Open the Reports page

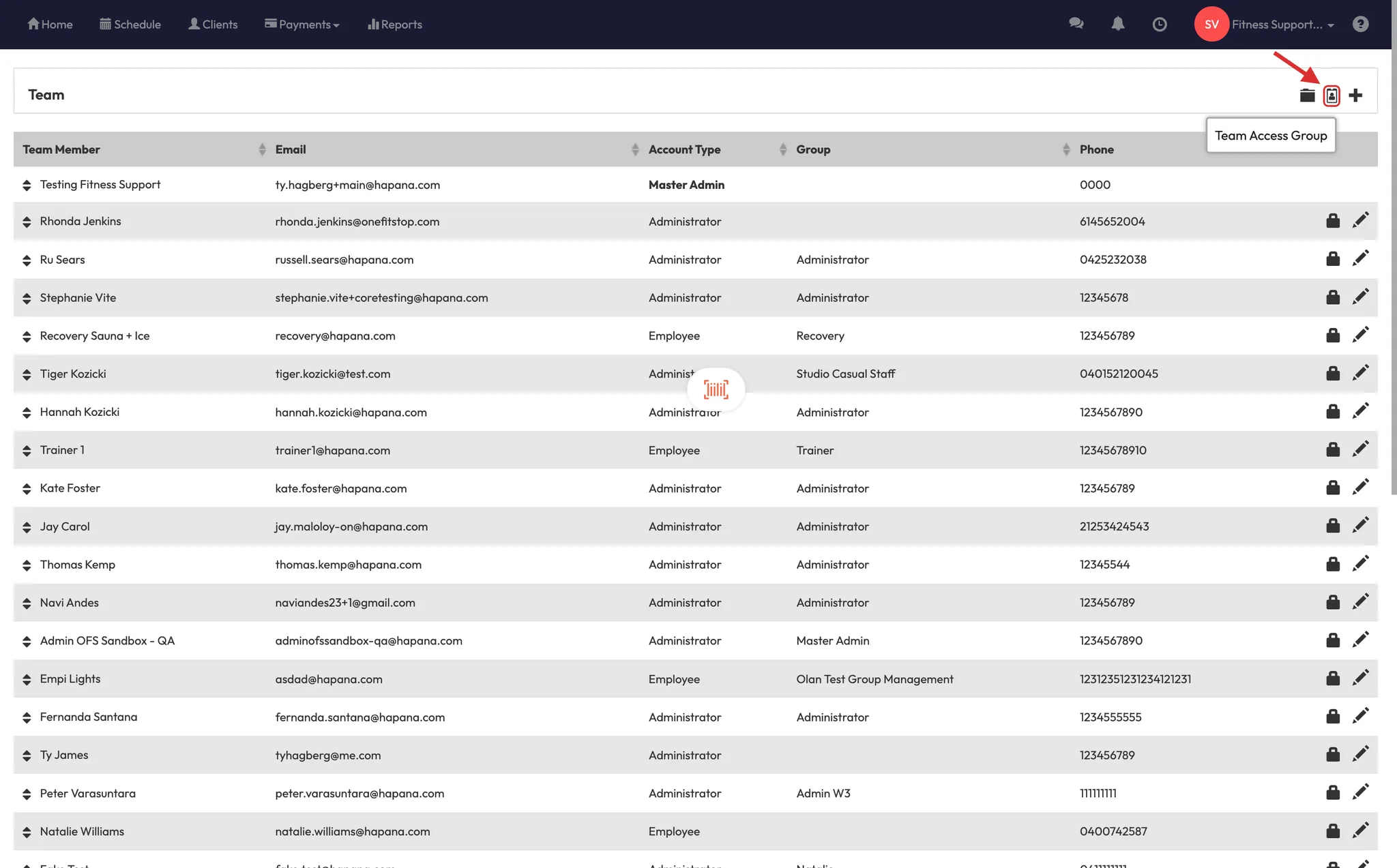pyautogui.click(x=395, y=25)
